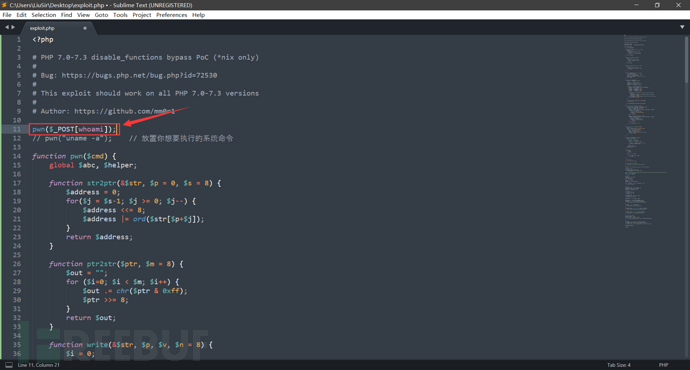Screen dimensions: 690x370
Task: Change PHP syntax in status bar
Action: [x=663, y=365]
